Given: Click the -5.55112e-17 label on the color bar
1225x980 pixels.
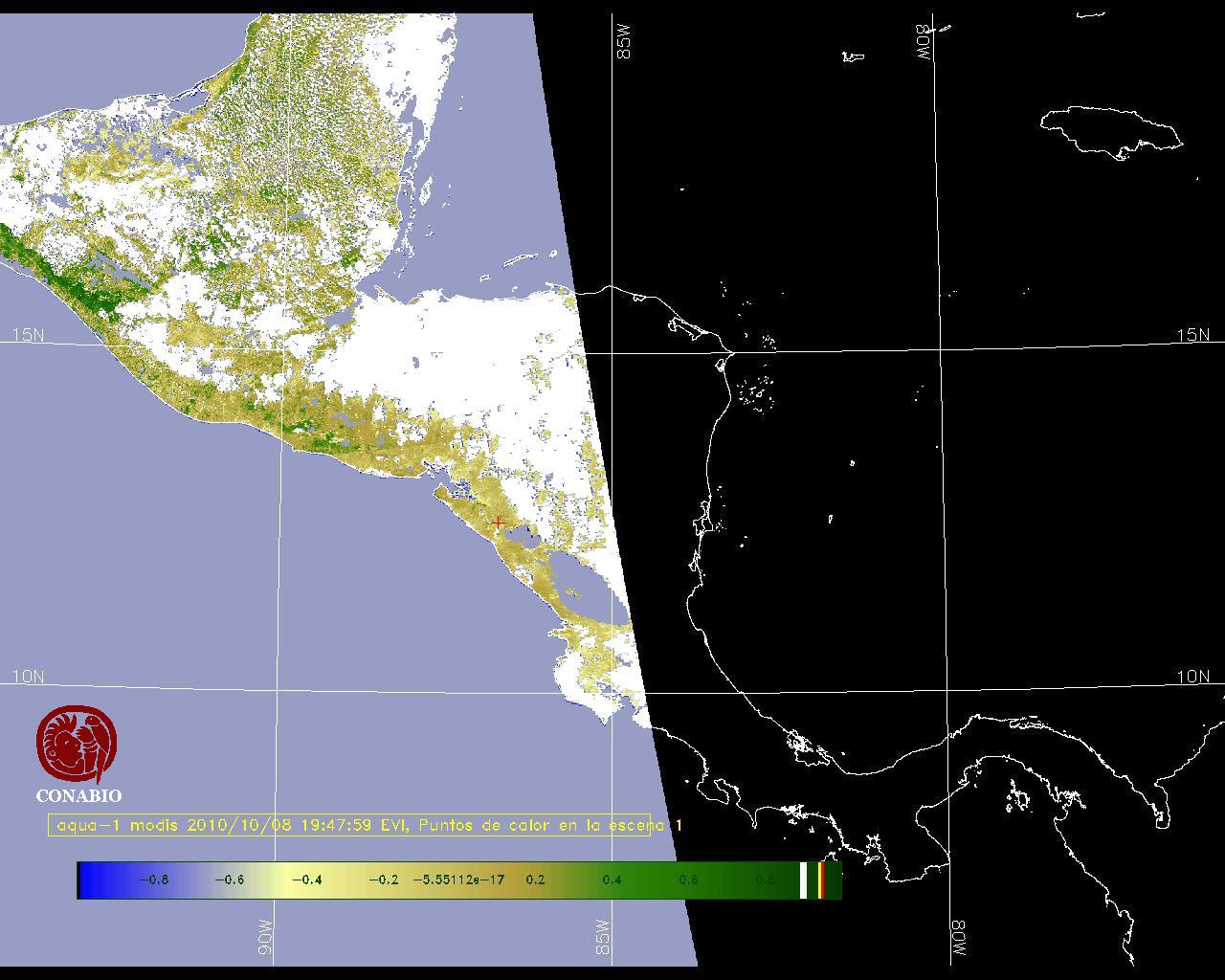Looking at the screenshot, I should tap(458, 880).
